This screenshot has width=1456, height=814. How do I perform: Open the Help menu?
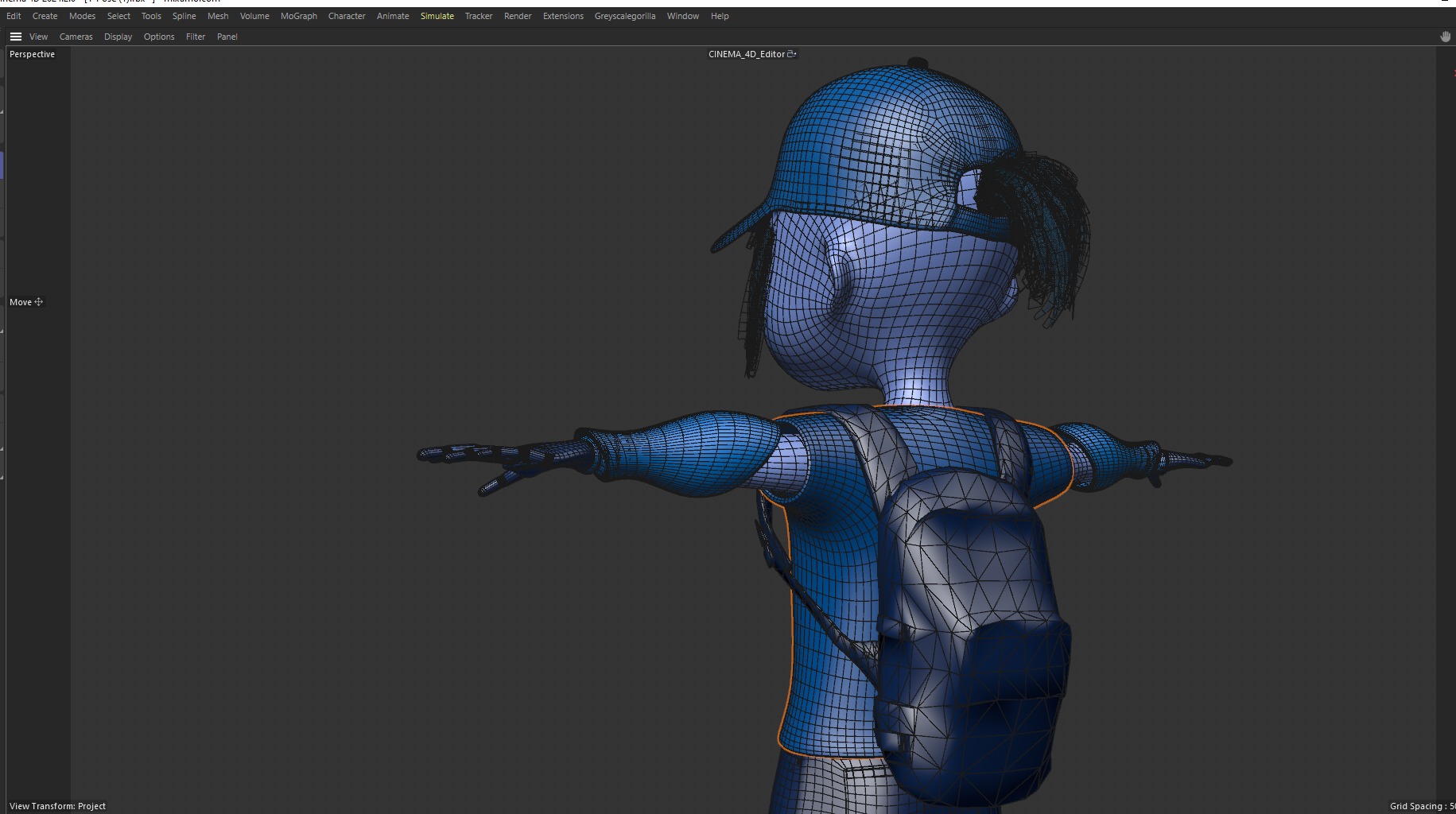click(x=720, y=16)
